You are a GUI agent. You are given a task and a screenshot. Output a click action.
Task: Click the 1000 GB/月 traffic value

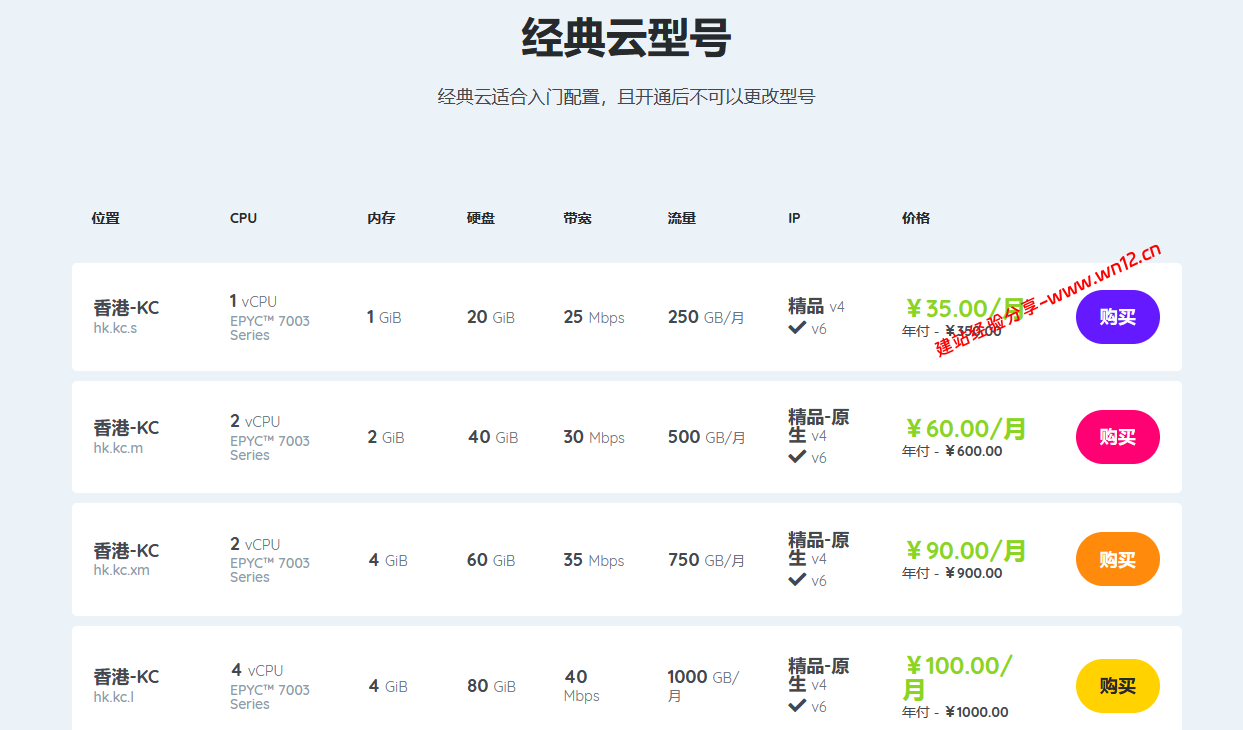tap(704, 686)
